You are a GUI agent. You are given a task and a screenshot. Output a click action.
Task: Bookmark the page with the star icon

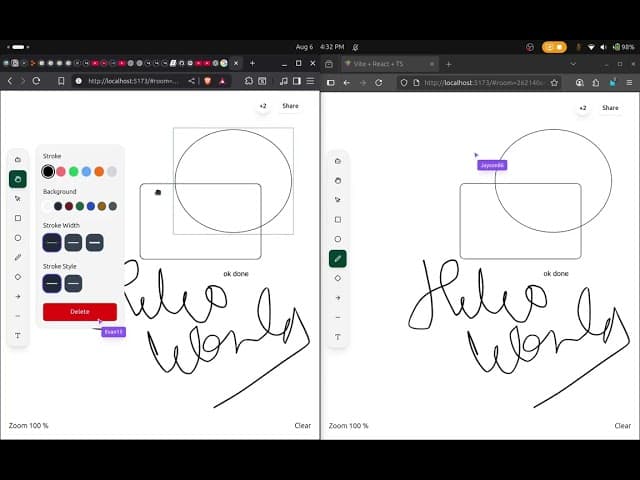tap(554, 83)
